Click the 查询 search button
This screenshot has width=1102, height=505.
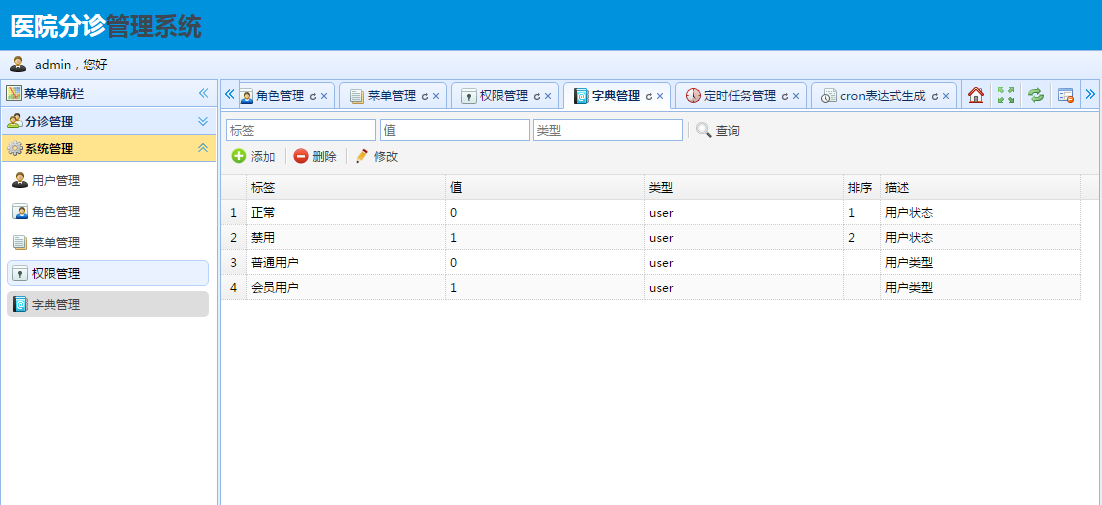pyautogui.click(x=718, y=131)
